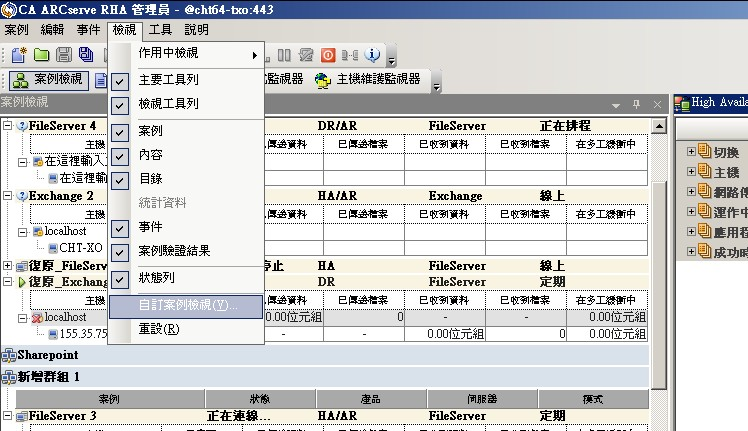
Task: Toggle the 案例驗證結果 checkbox
Action: pyautogui.click(x=120, y=252)
